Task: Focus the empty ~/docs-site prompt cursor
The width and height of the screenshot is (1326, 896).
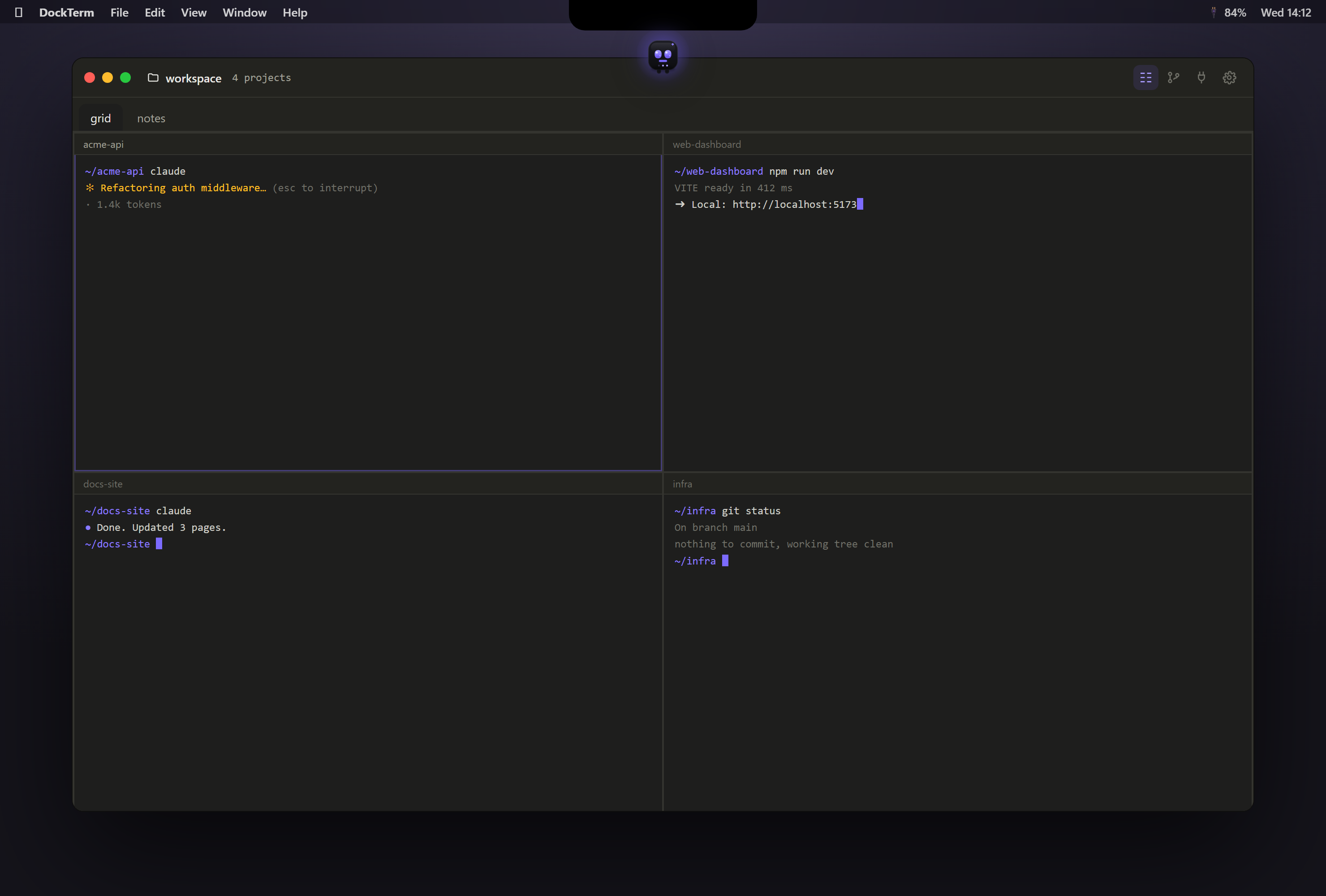Action: tap(159, 544)
